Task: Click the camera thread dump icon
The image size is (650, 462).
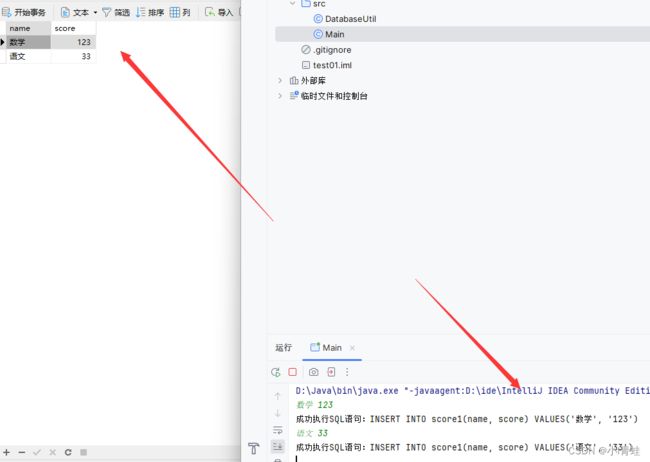Action: (314, 372)
